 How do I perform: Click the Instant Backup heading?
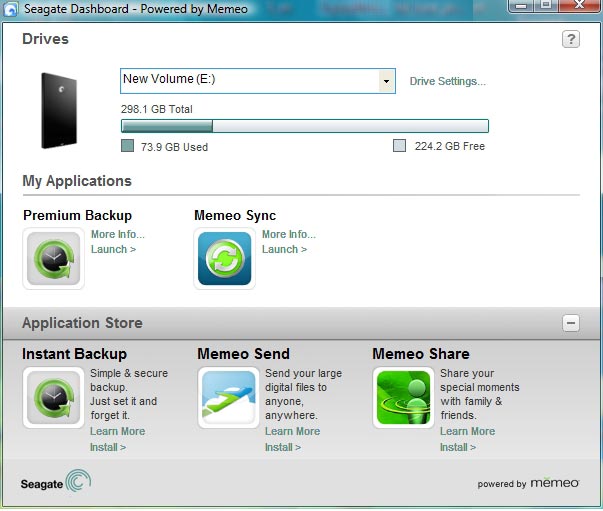coord(74,354)
